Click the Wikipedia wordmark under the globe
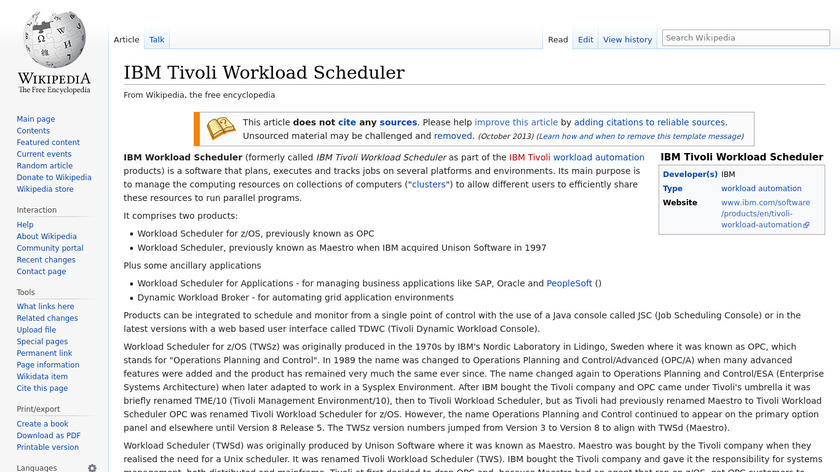Screen dimensions: 840x472 tap(54, 79)
